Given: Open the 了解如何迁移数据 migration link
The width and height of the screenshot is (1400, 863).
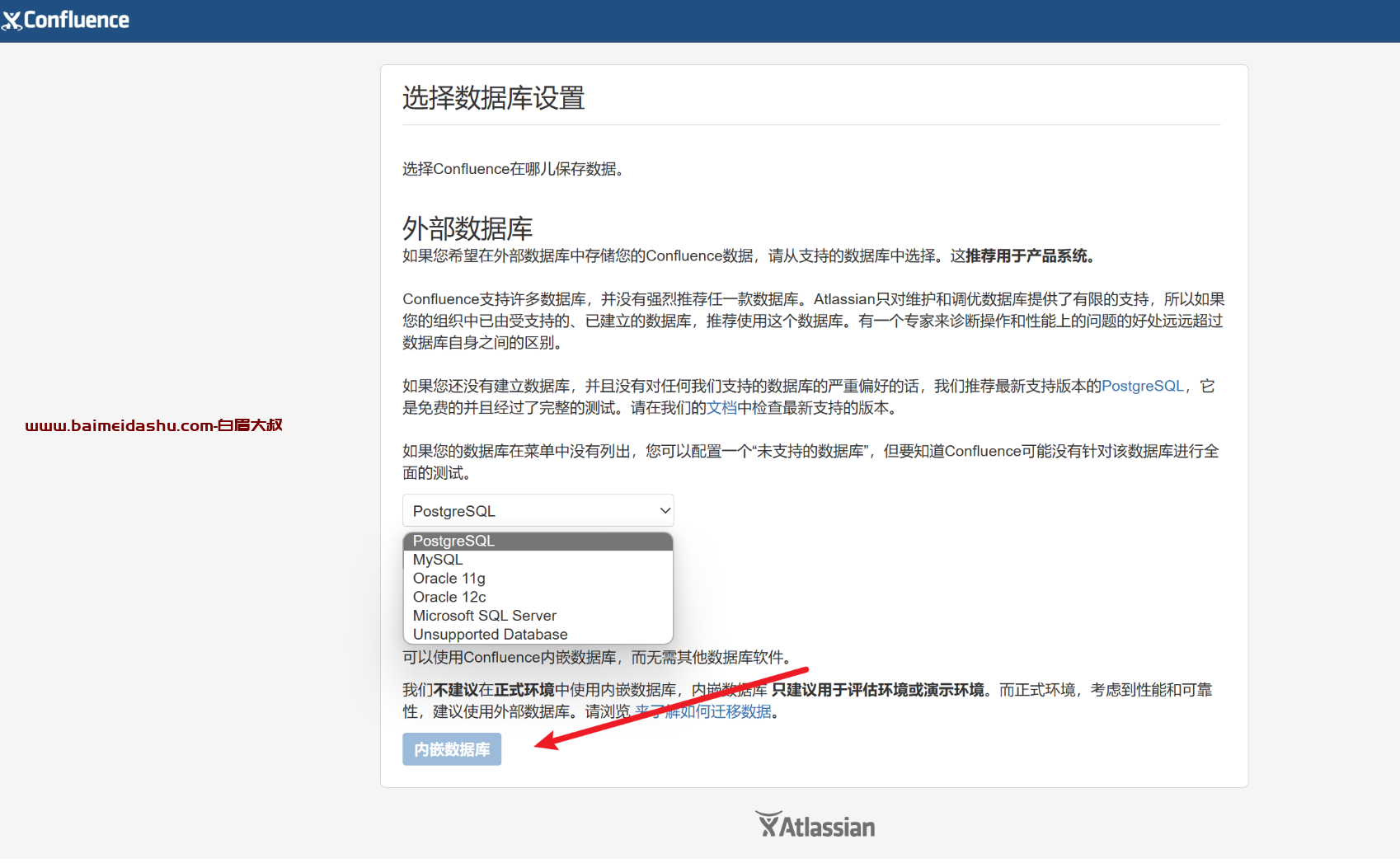Looking at the screenshot, I should pos(703,711).
